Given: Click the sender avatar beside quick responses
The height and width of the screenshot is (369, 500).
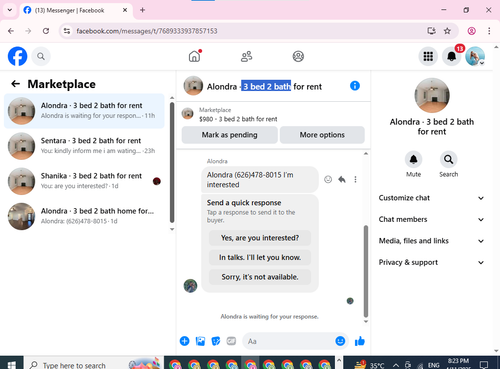Looking at the screenshot, I should [190, 286].
